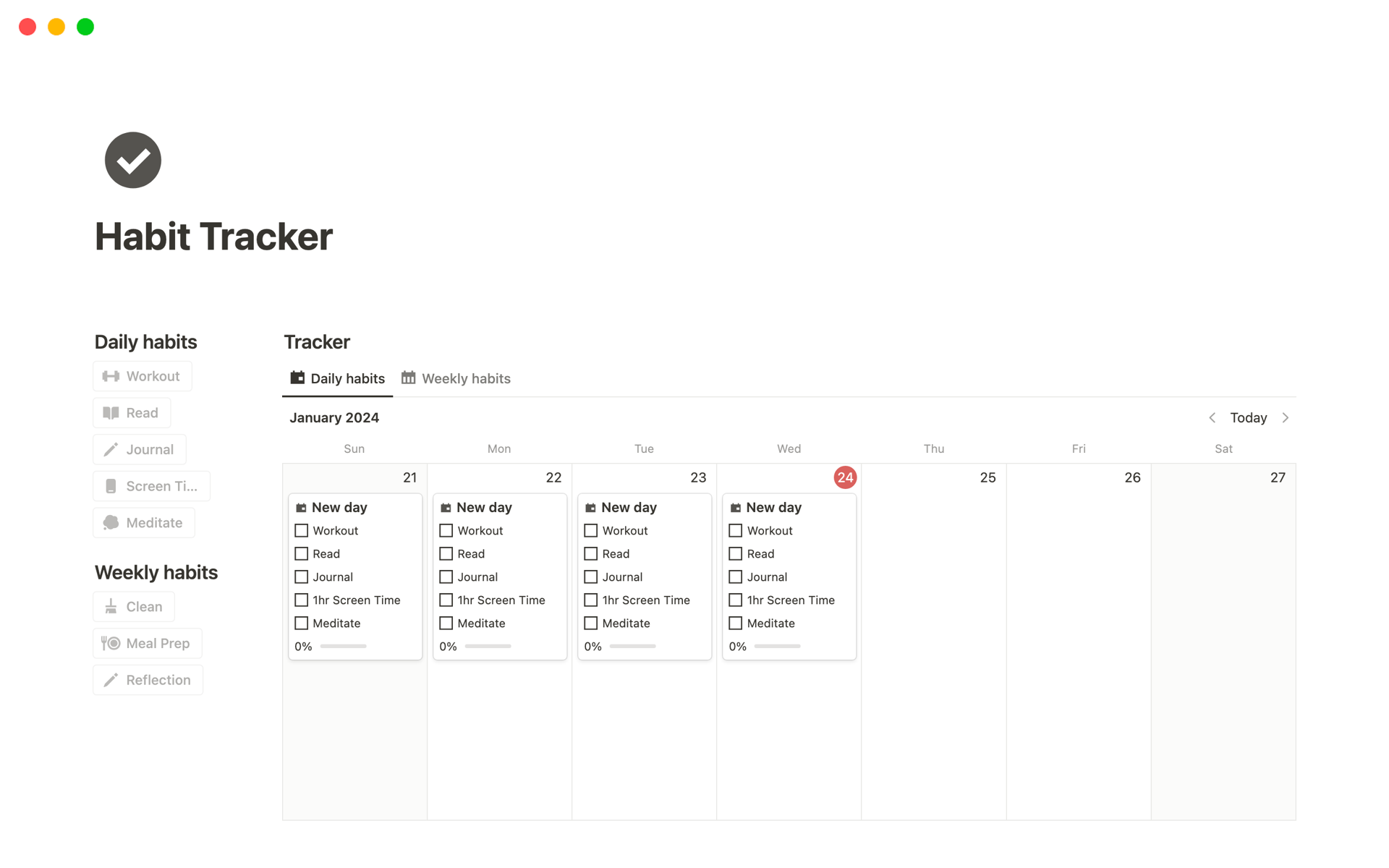Click the Read habit icon in sidebar
Viewport: 1389px width, 868px height.
pos(110,412)
